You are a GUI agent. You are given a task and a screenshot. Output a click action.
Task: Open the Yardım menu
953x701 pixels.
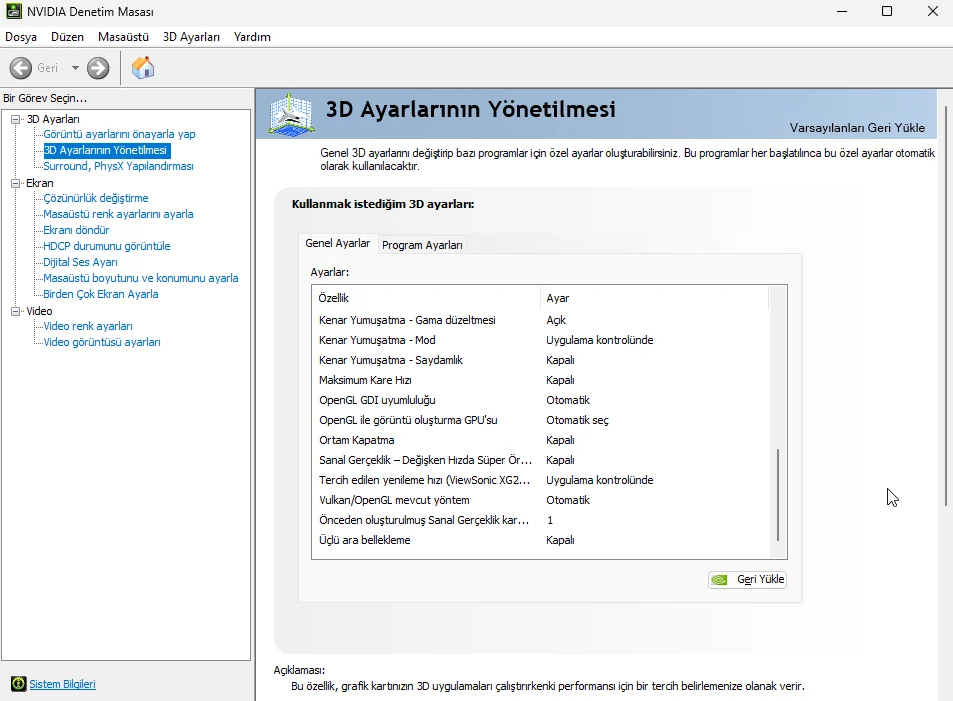(252, 37)
